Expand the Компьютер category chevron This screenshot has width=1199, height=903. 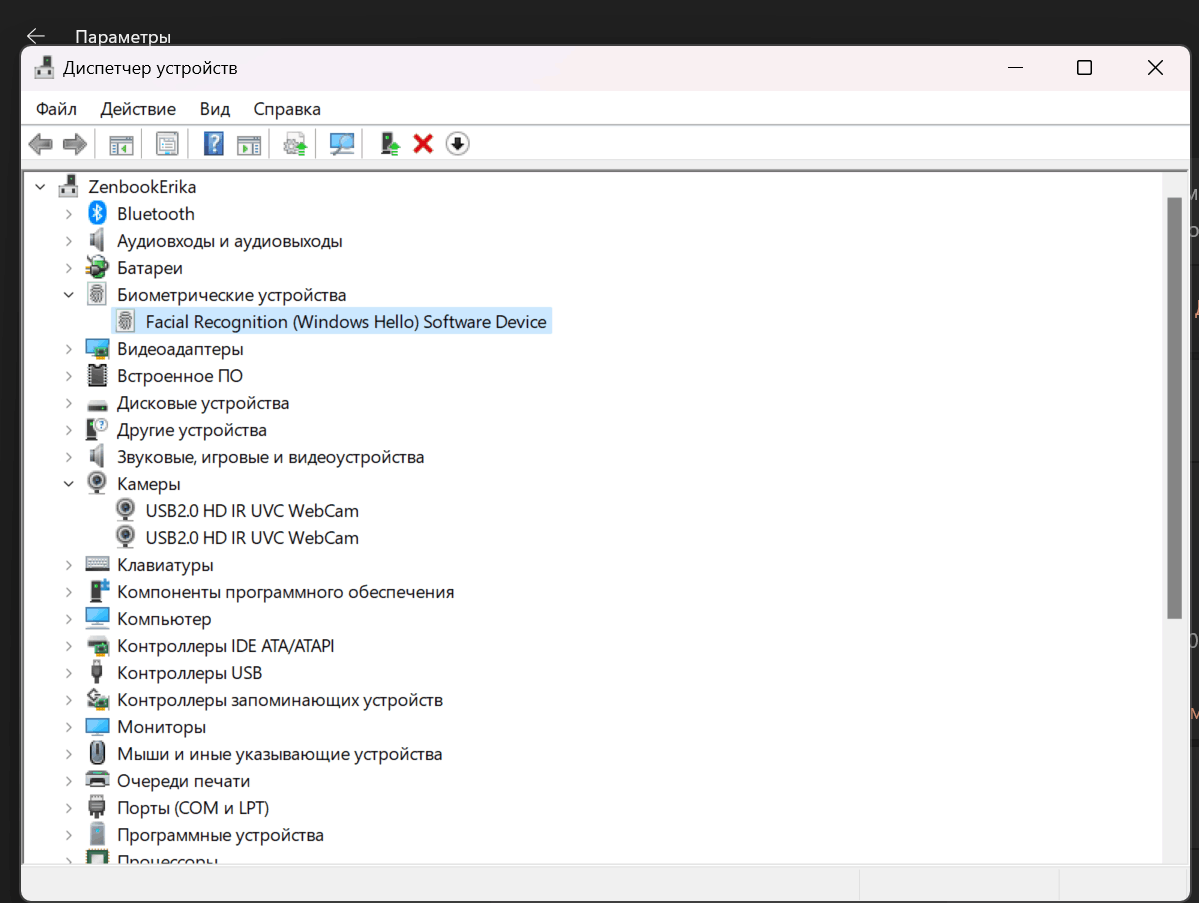pos(69,619)
